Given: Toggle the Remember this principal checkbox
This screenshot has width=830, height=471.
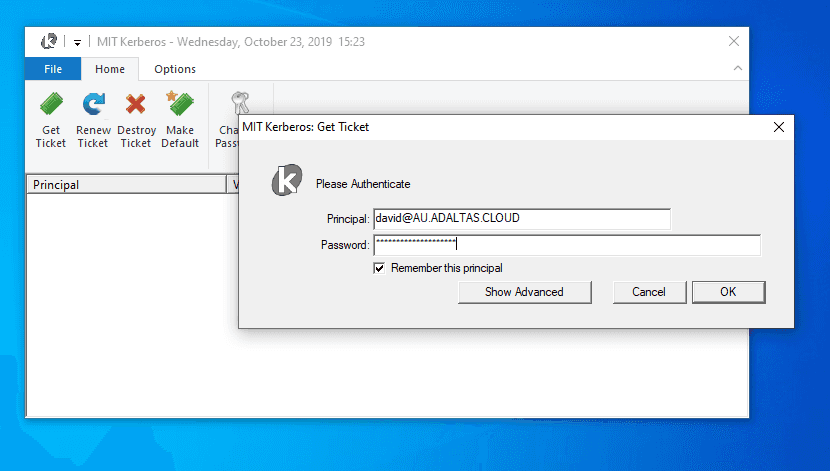Looking at the screenshot, I should tap(379, 268).
